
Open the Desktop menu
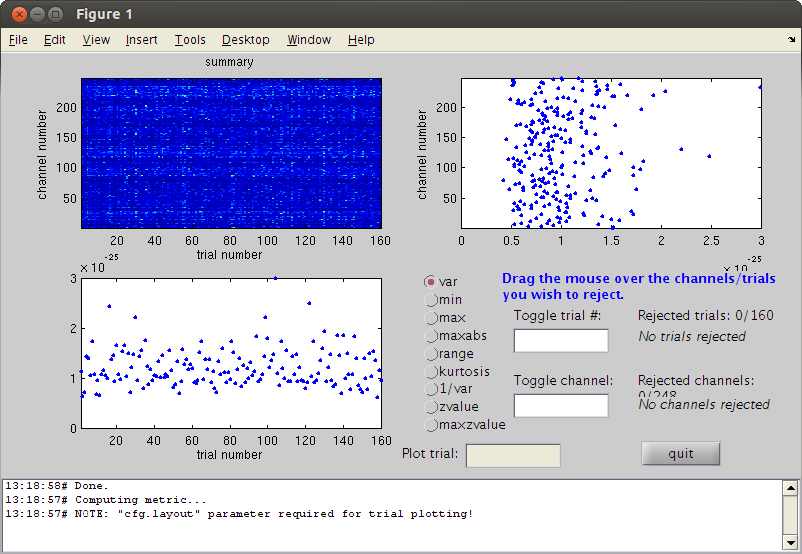coord(245,40)
